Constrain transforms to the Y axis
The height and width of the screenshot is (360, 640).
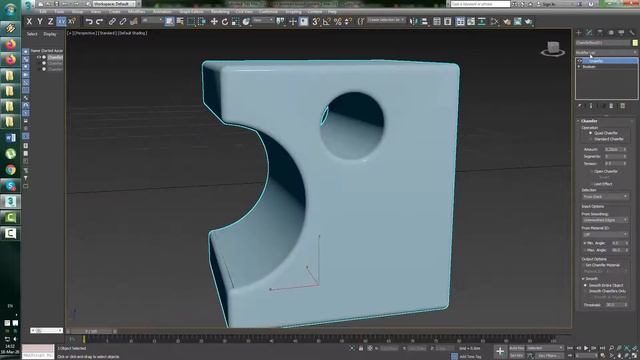[x=40, y=22]
